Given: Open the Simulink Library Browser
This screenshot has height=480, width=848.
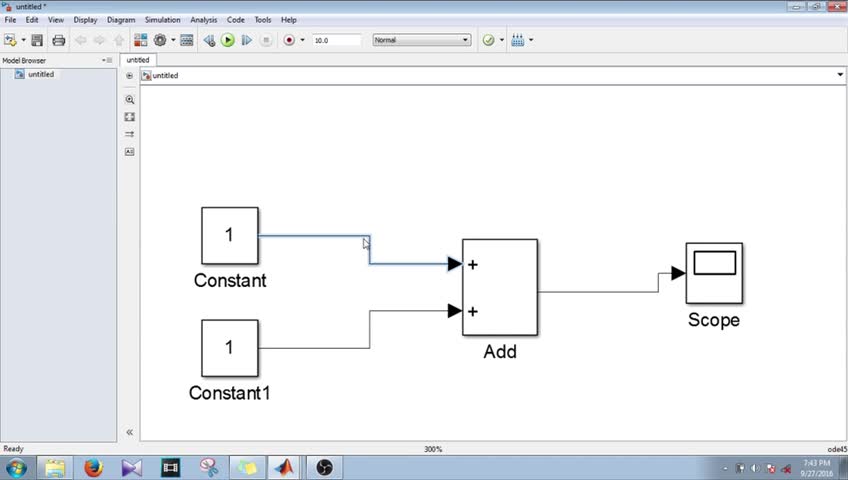Looking at the screenshot, I should click(x=141, y=40).
